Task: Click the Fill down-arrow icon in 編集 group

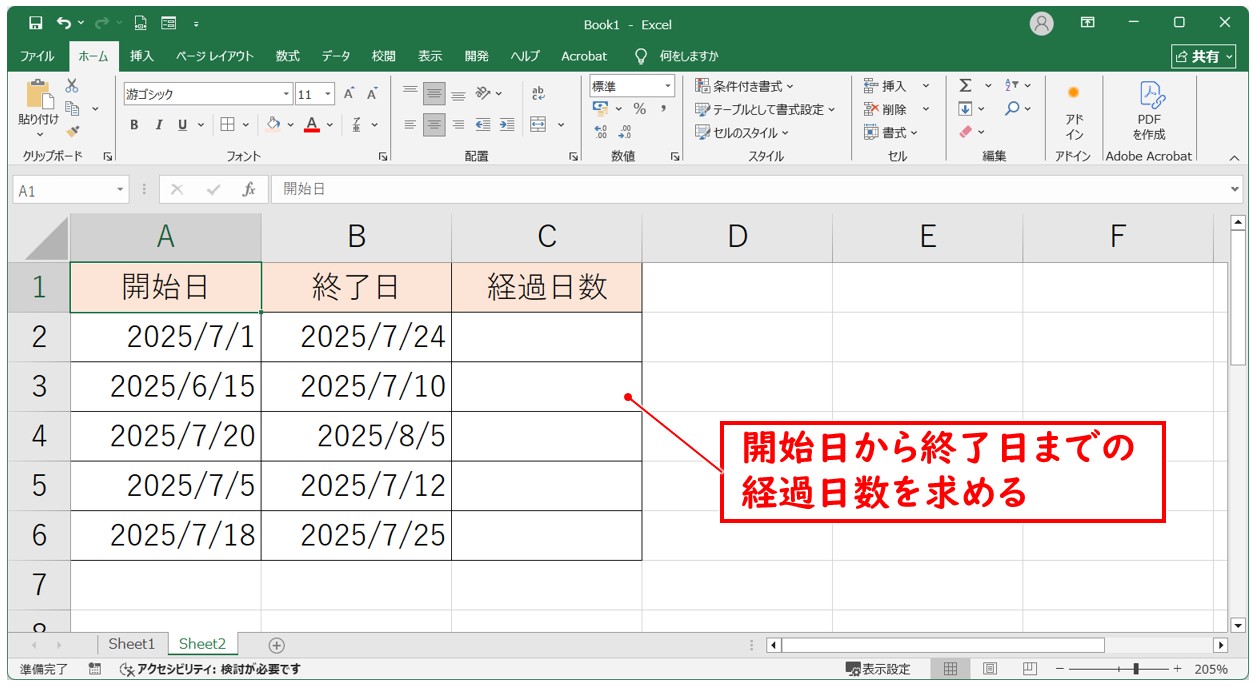Action: coord(965,109)
